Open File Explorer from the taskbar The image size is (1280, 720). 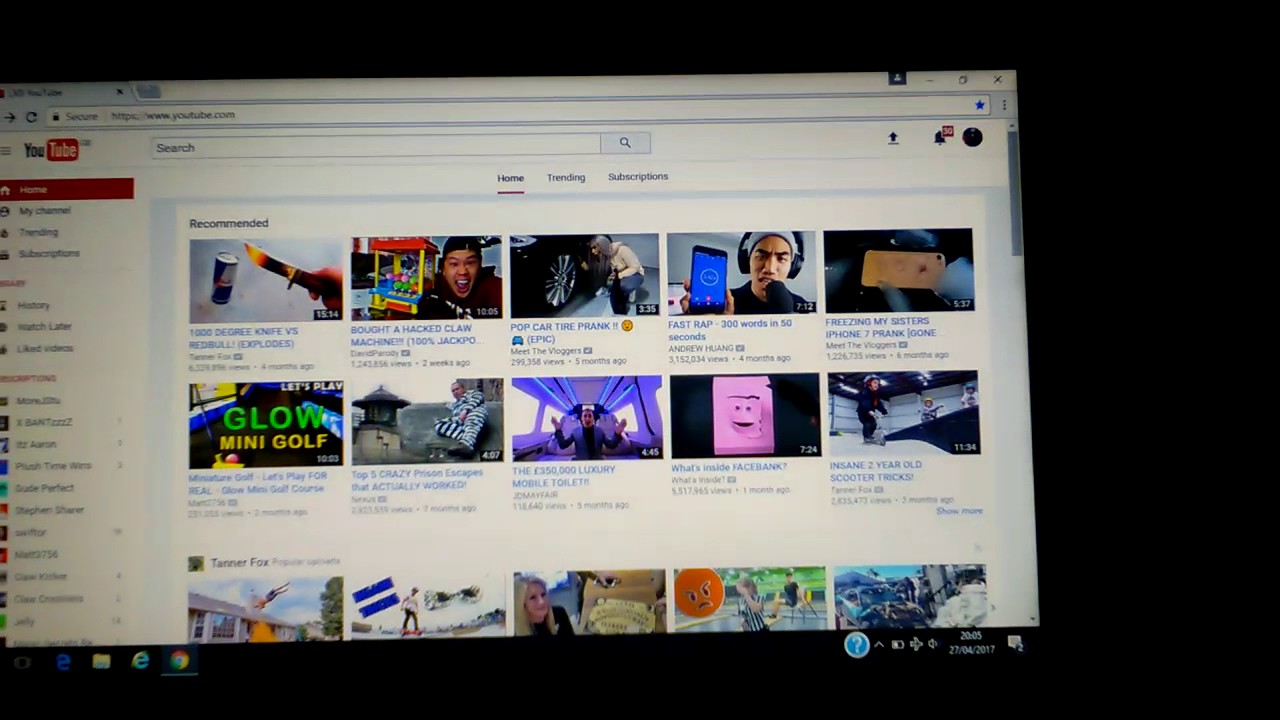pos(101,661)
